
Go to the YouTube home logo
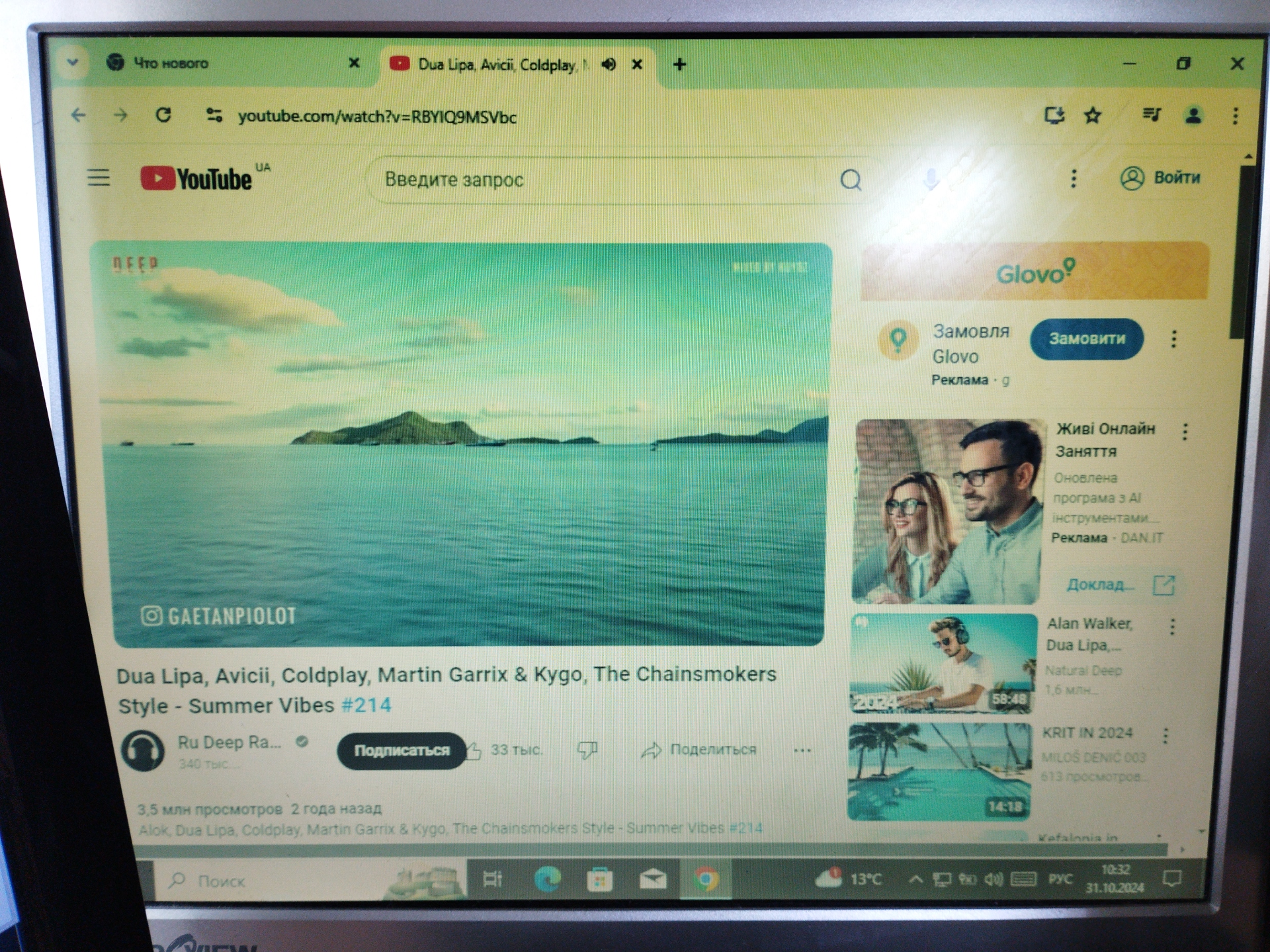point(196,178)
